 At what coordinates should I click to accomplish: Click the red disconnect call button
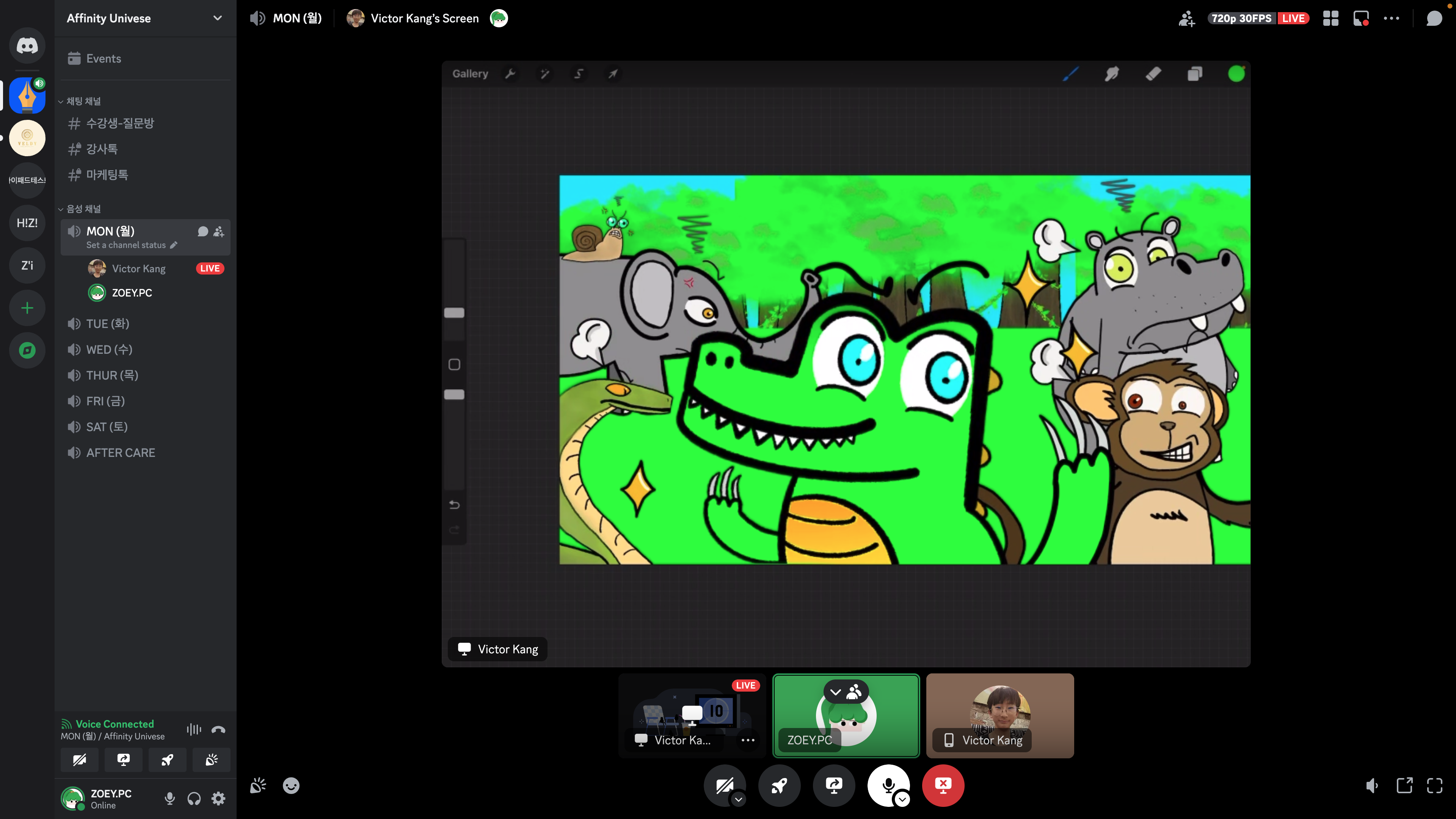point(943,785)
